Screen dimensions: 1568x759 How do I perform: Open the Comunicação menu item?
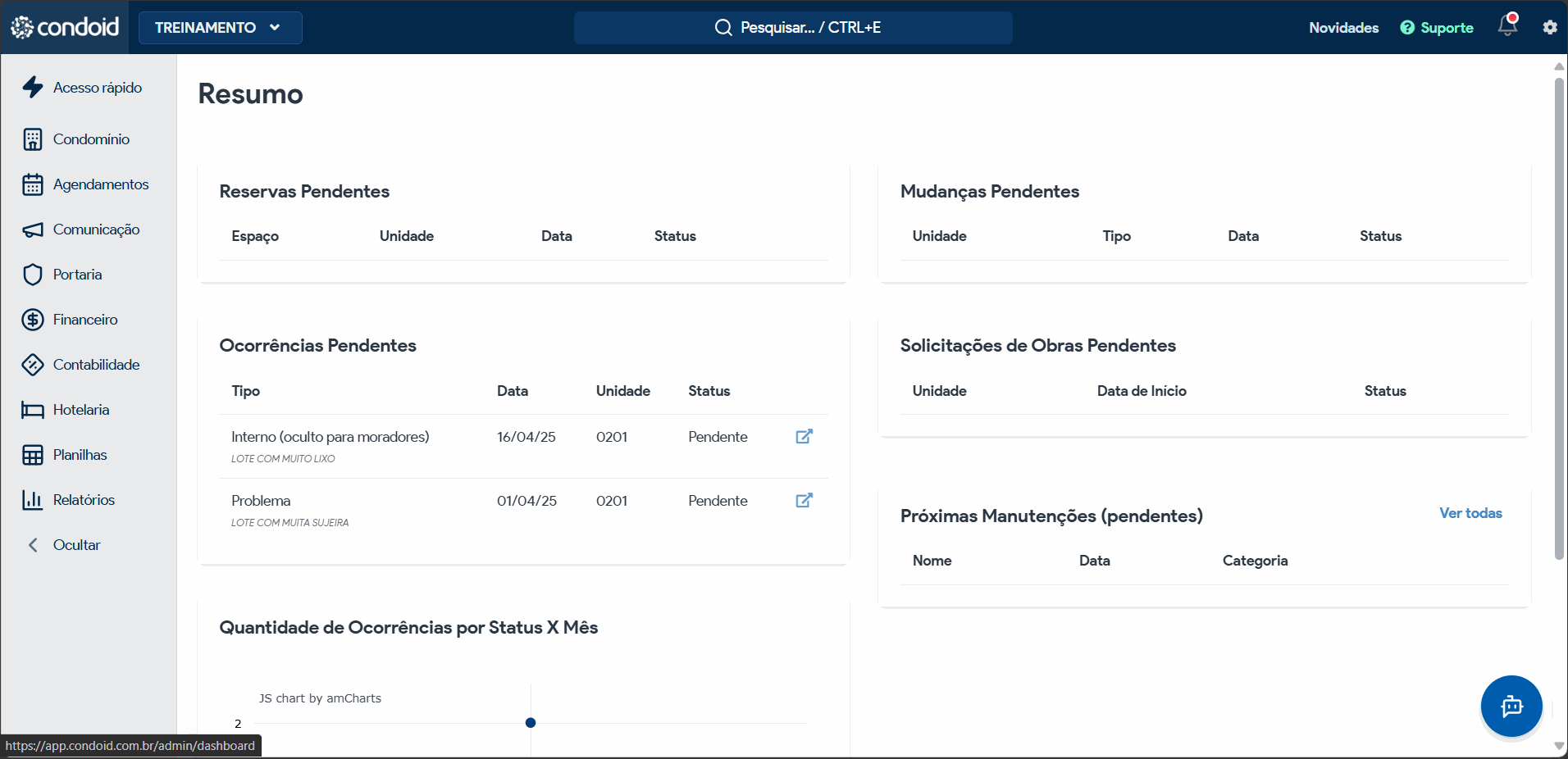point(95,230)
